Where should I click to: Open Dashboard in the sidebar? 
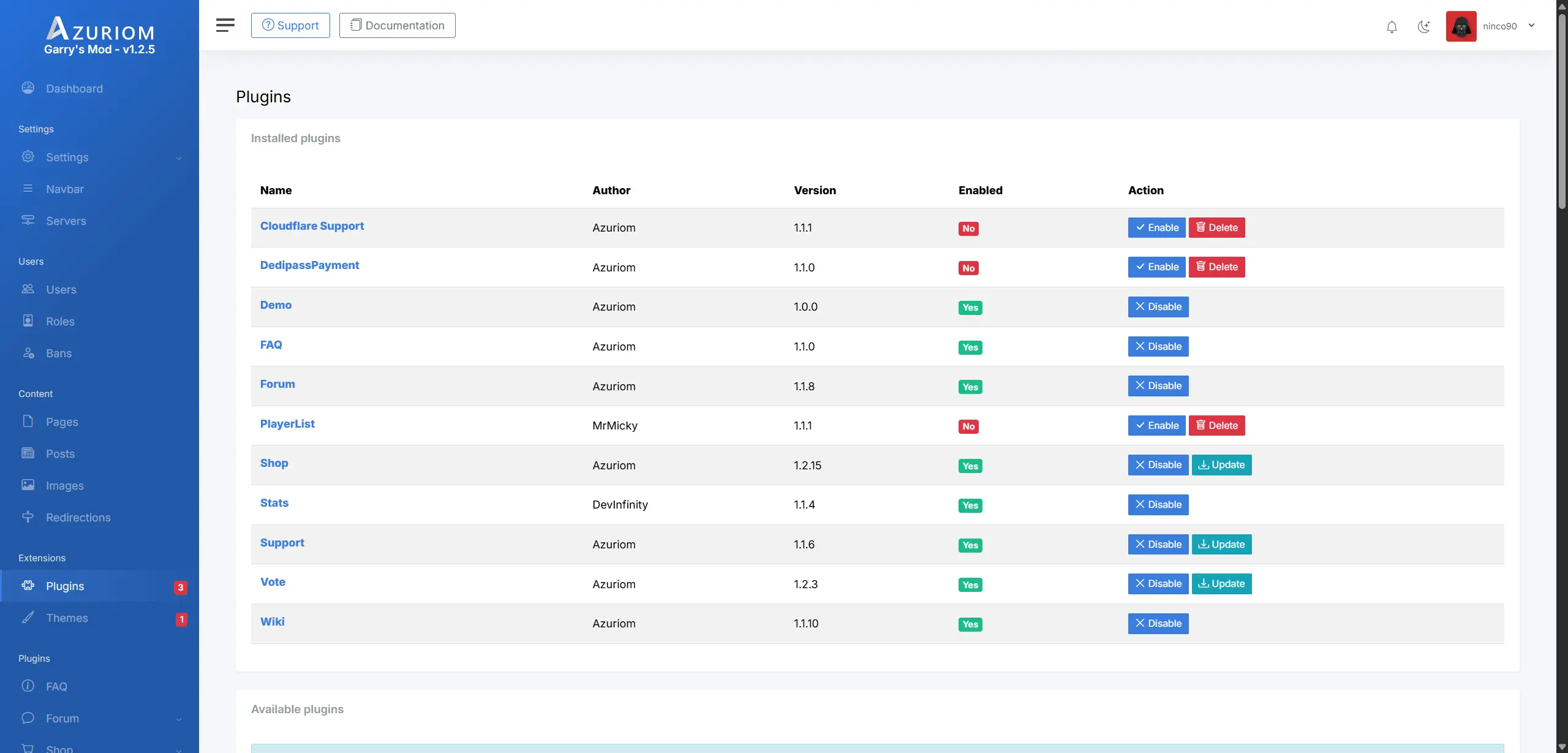coord(99,88)
